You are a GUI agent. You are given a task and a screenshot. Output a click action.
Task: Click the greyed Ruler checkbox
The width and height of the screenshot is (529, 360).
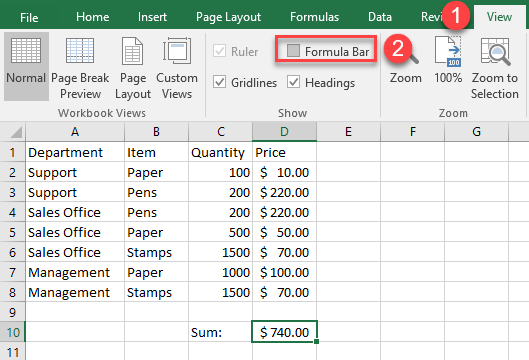point(220,51)
